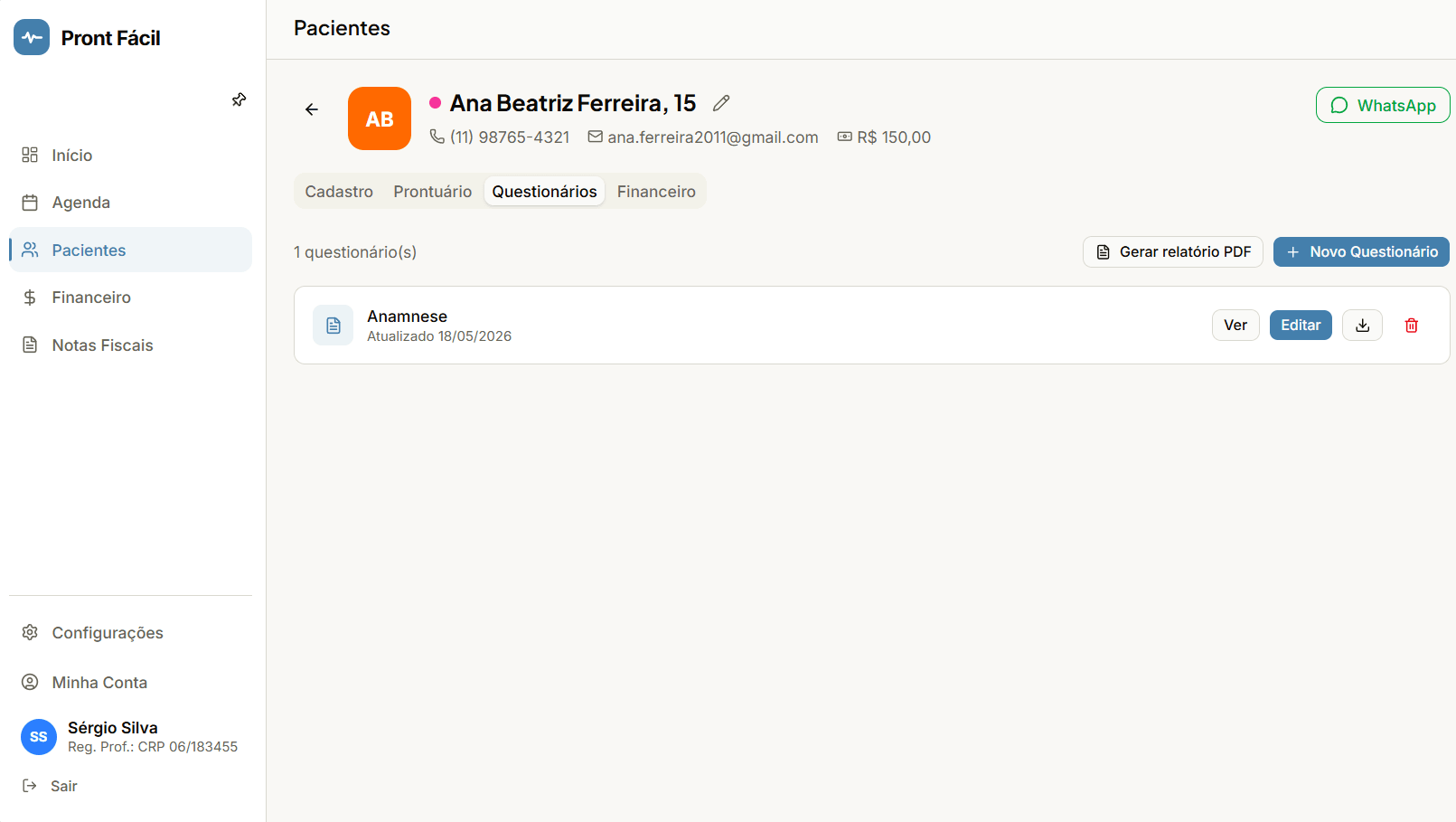Click the Atualizado 18/05/2026 date text
This screenshot has height=822, width=1456.
(x=439, y=336)
